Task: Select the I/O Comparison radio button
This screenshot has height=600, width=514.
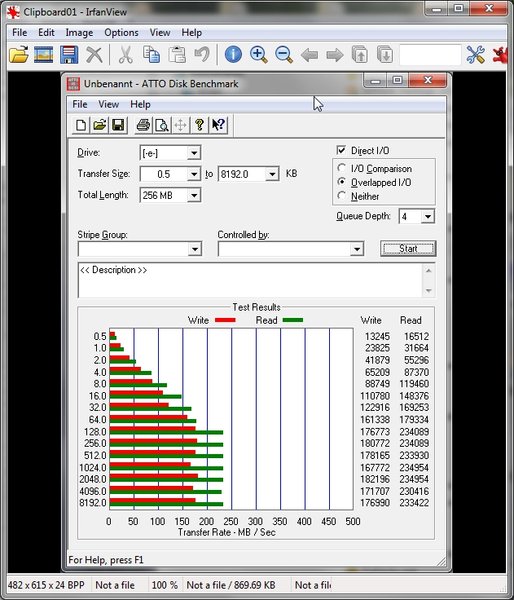Action: pos(341,168)
